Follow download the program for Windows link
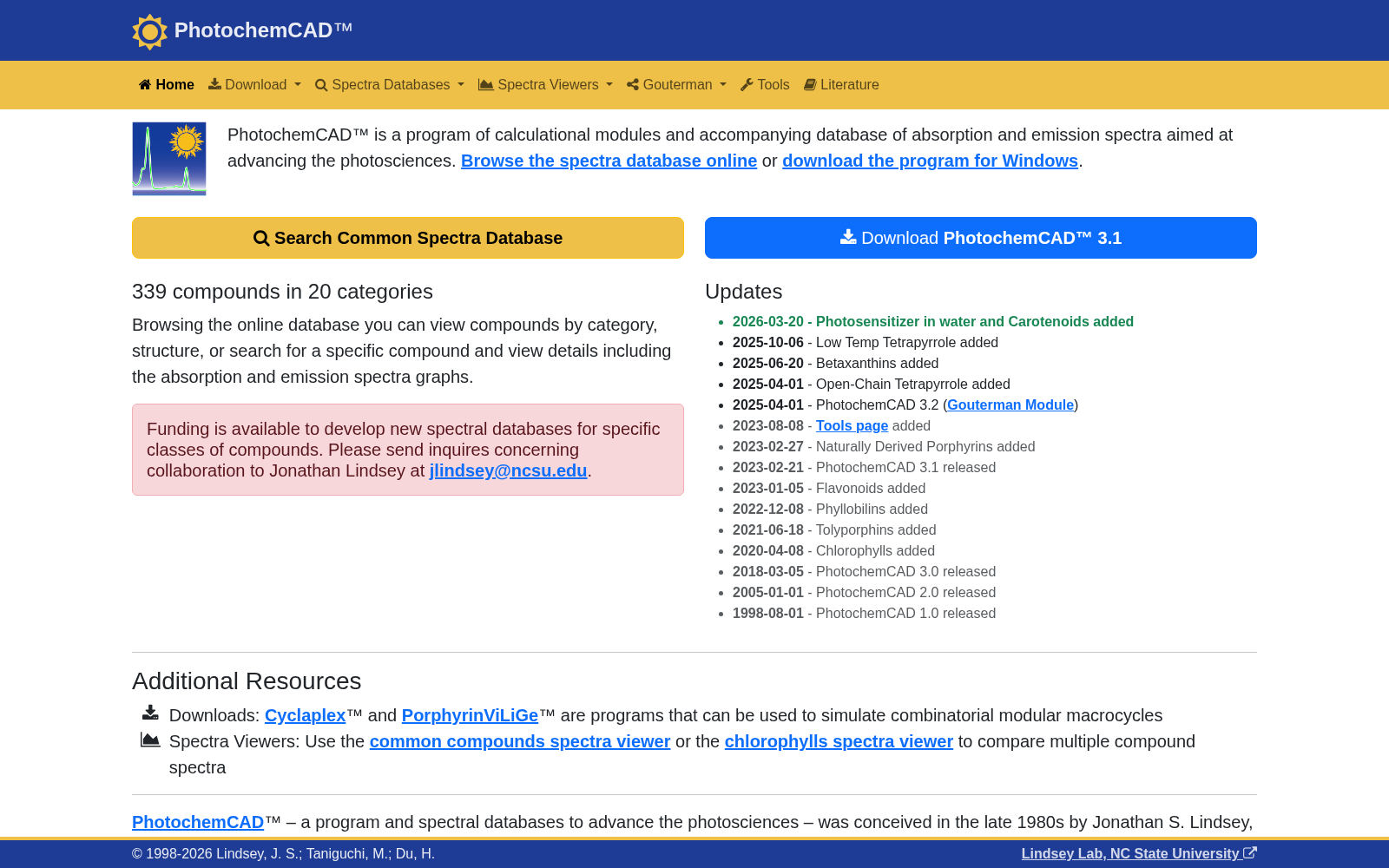This screenshot has width=1389, height=868. [930, 161]
